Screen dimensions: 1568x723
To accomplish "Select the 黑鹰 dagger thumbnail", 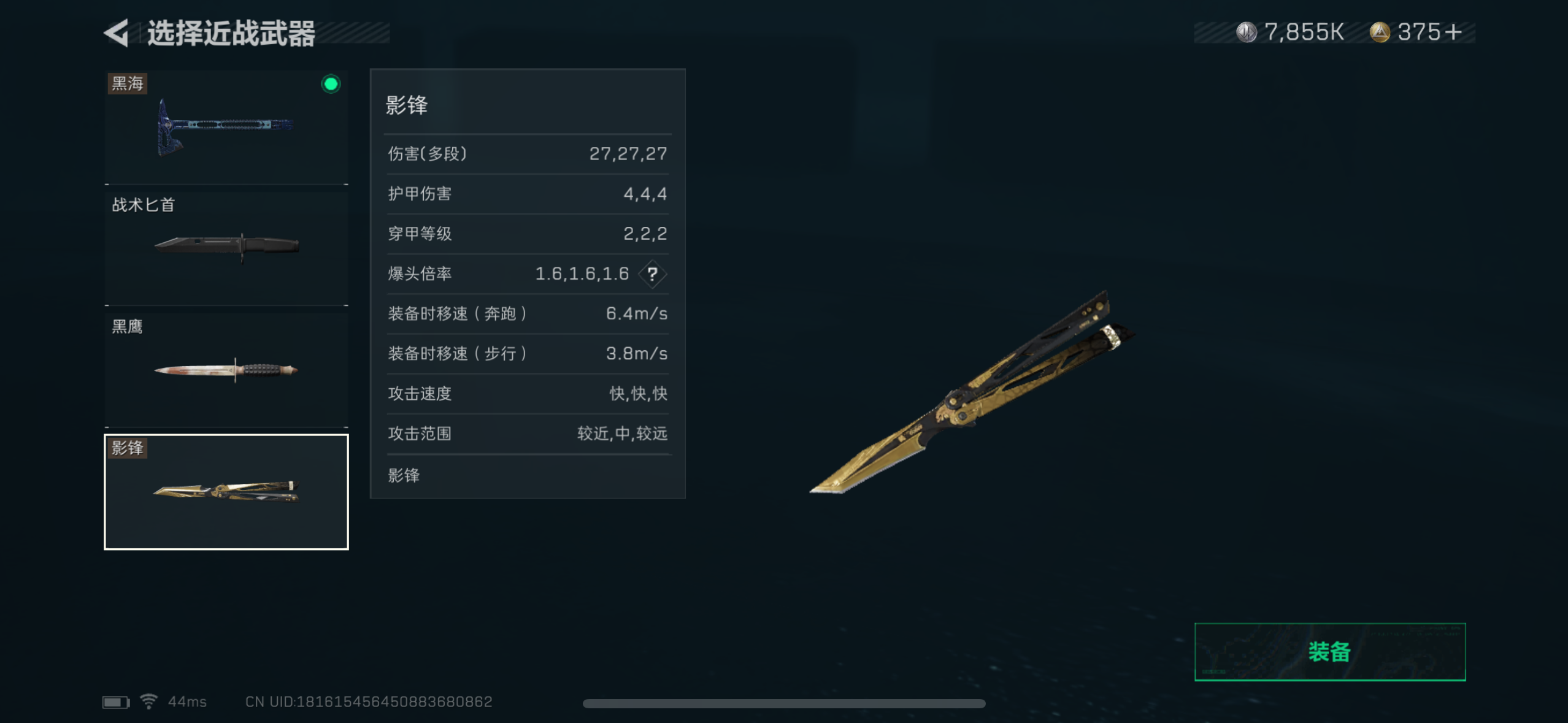I will point(226,370).
